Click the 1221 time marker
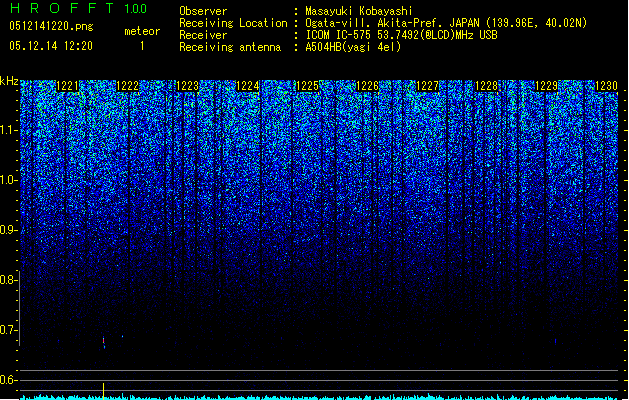 point(68,86)
